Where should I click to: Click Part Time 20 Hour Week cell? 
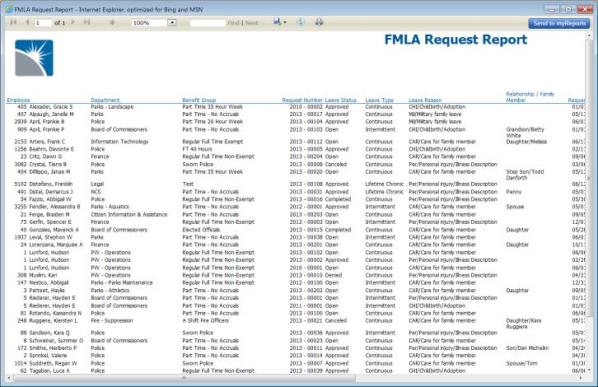[212, 122]
